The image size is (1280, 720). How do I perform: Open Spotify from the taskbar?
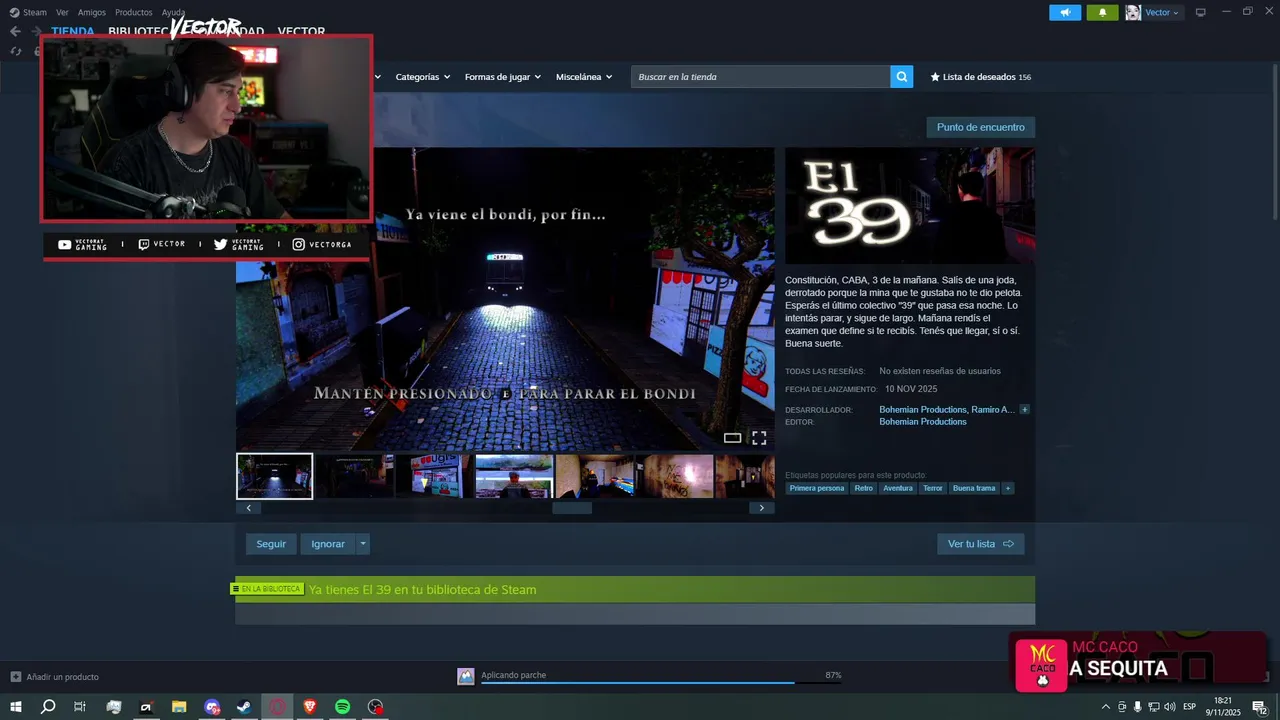pos(342,707)
